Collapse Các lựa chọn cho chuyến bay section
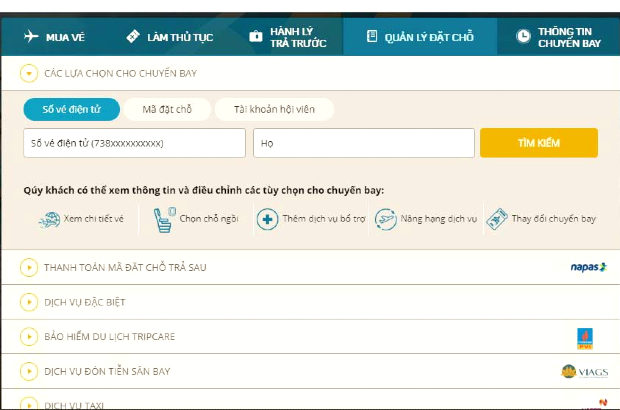 pos(29,73)
